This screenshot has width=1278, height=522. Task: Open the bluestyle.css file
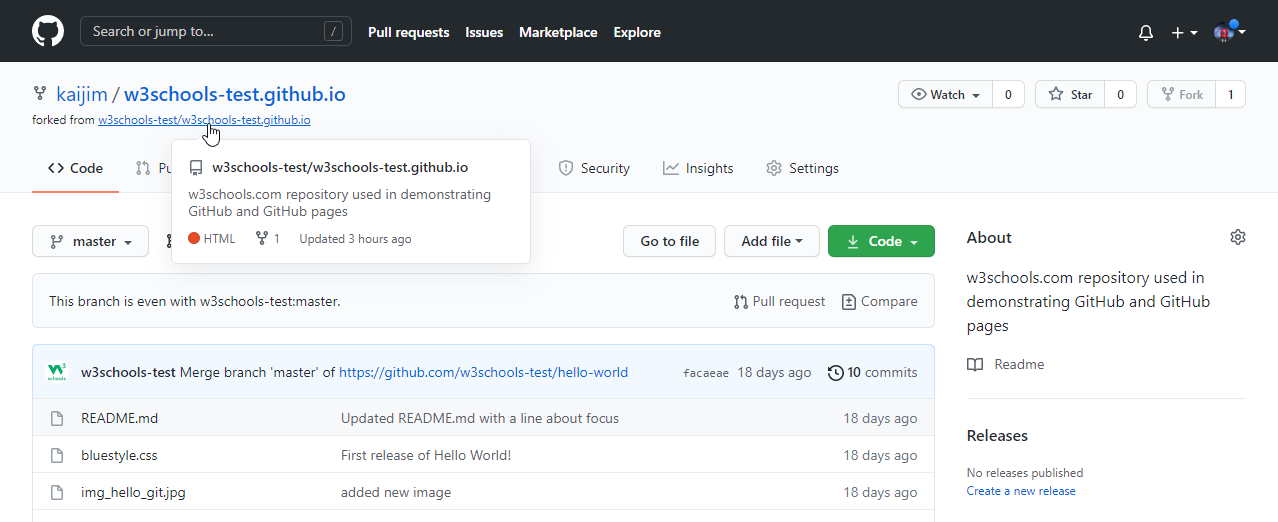(x=119, y=455)
